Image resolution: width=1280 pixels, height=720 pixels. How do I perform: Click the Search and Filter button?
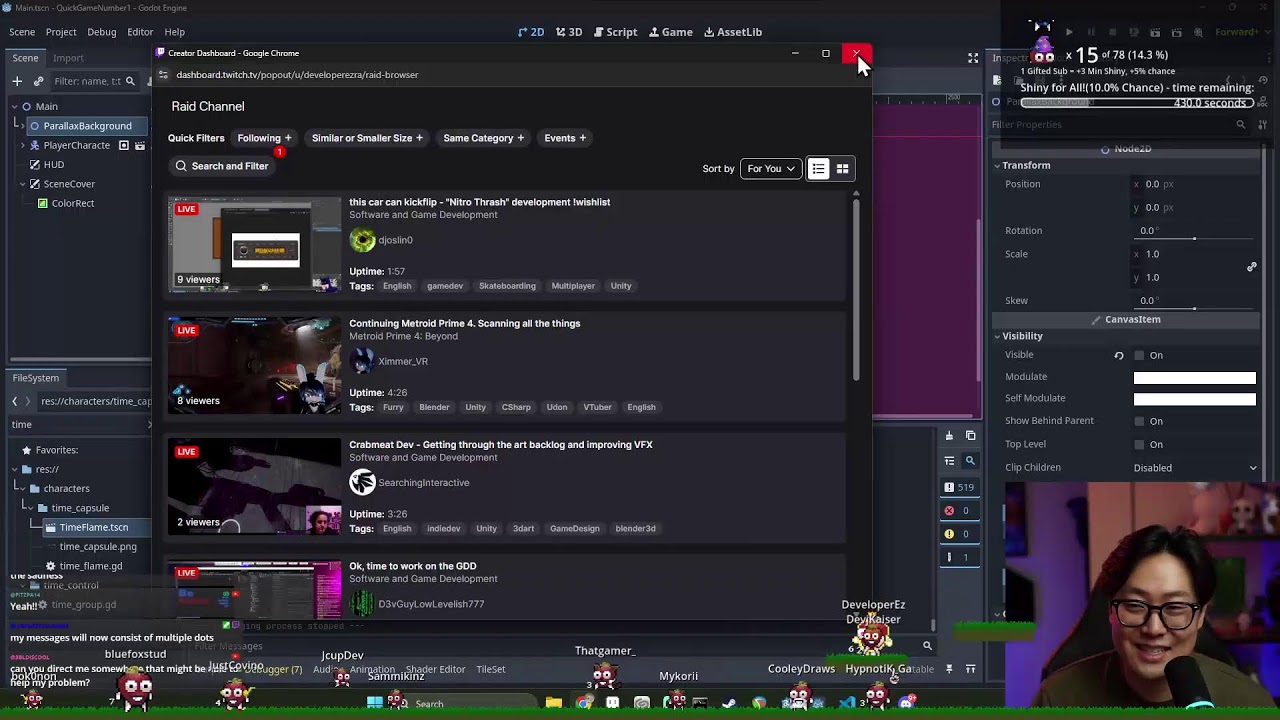tap(222, 166)
